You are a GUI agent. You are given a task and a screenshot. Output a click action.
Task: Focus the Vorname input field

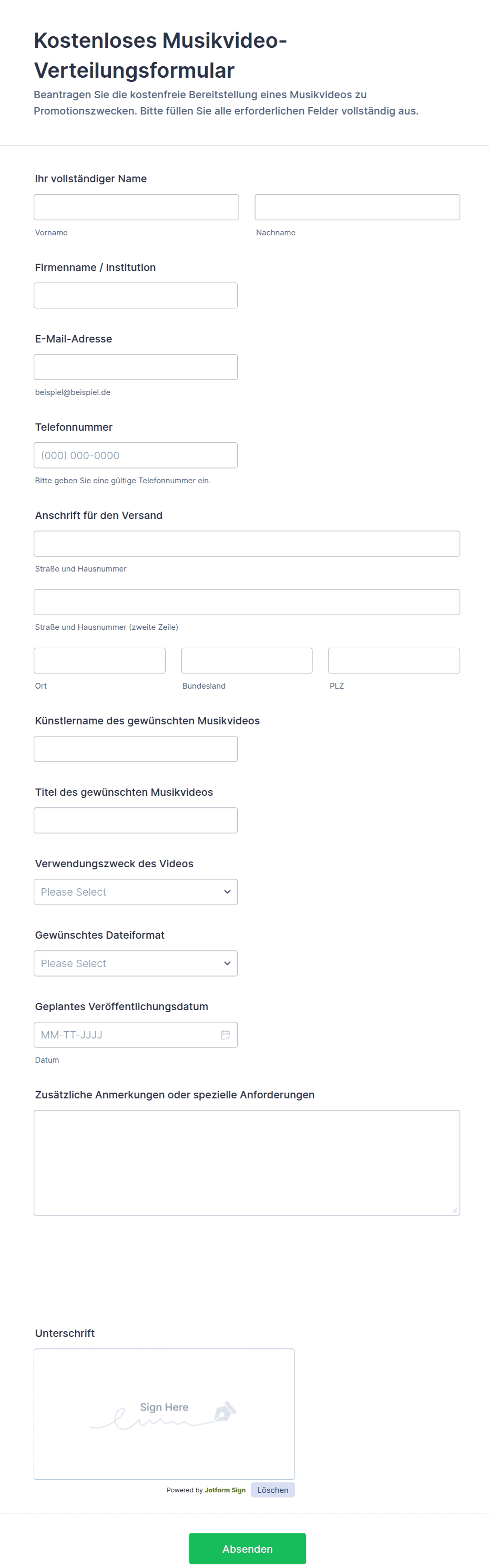136,207
